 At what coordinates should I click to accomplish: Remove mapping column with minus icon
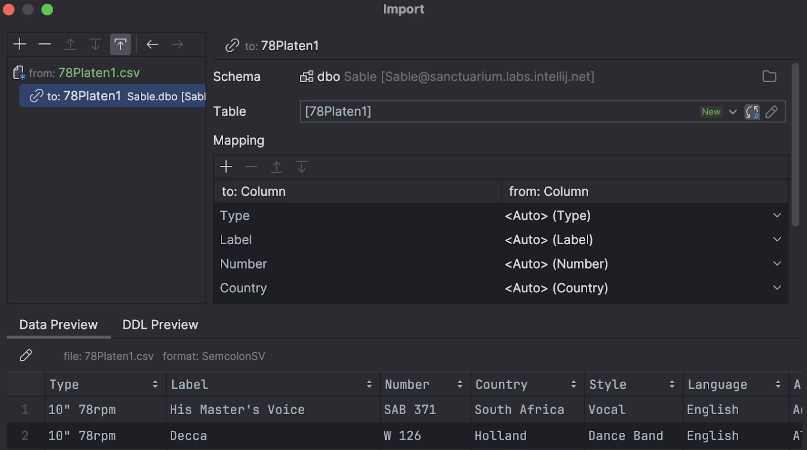(251, 166)
